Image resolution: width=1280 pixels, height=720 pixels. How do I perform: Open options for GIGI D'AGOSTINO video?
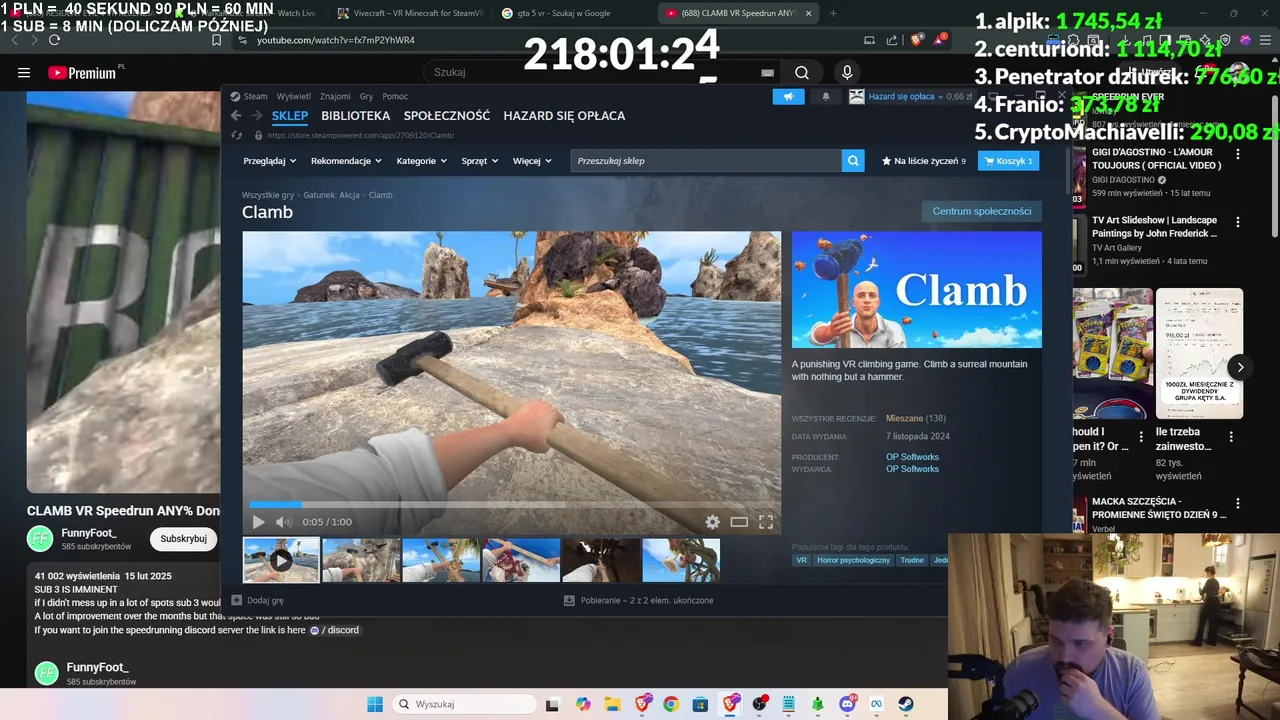[x=1238, y=155]
